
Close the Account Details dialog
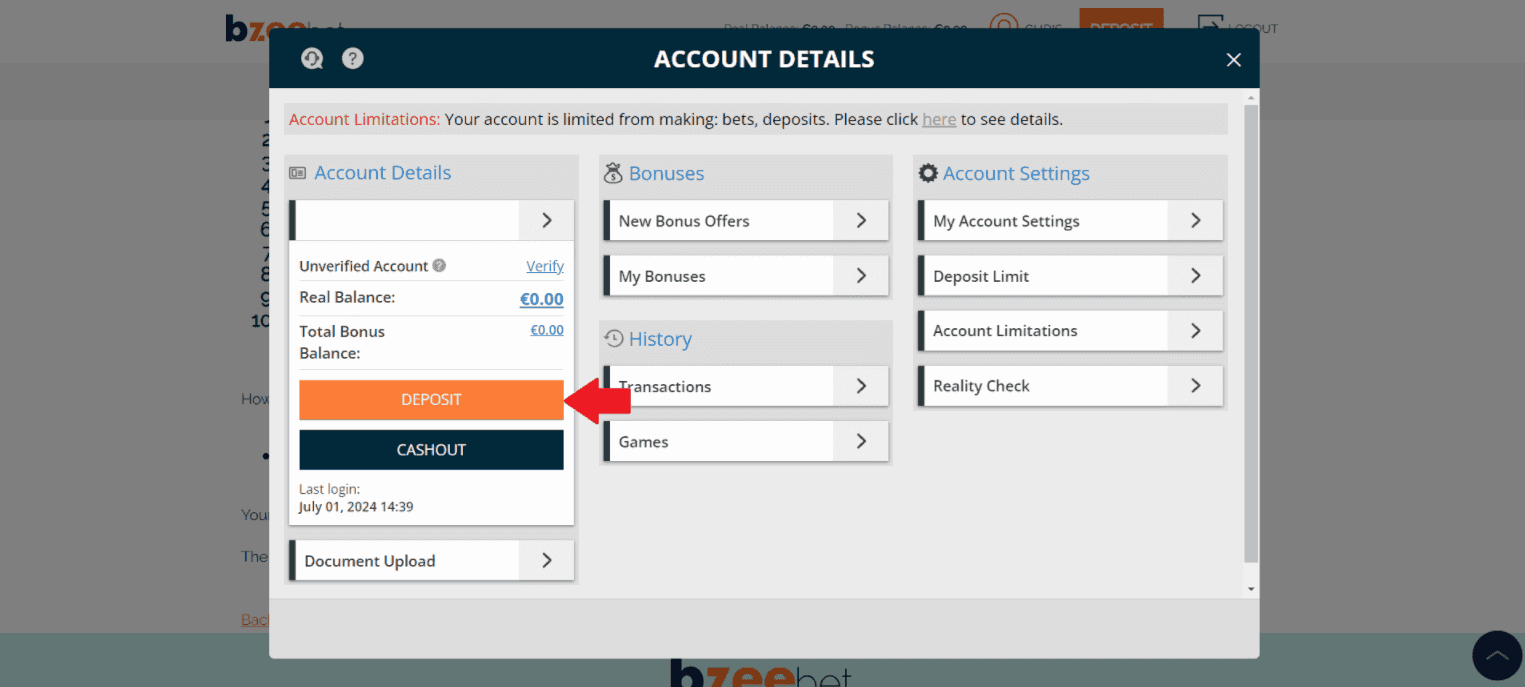click(1233, 60)
